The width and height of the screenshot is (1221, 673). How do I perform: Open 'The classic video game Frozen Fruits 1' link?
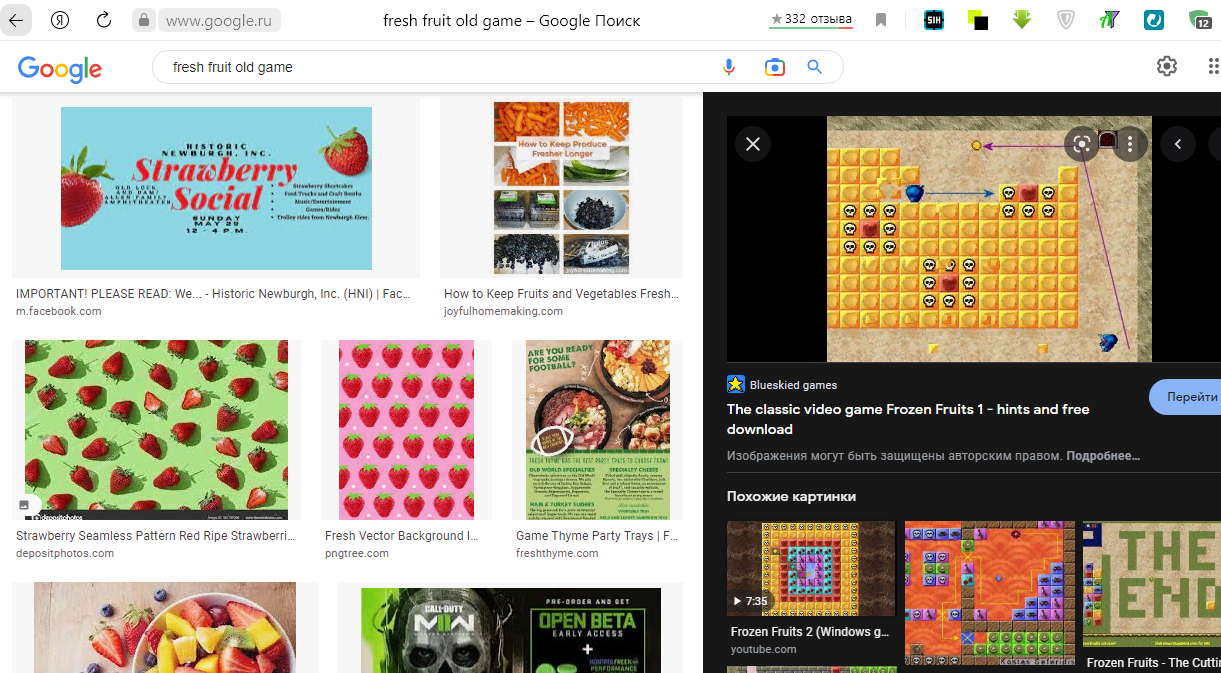point(908,419)
